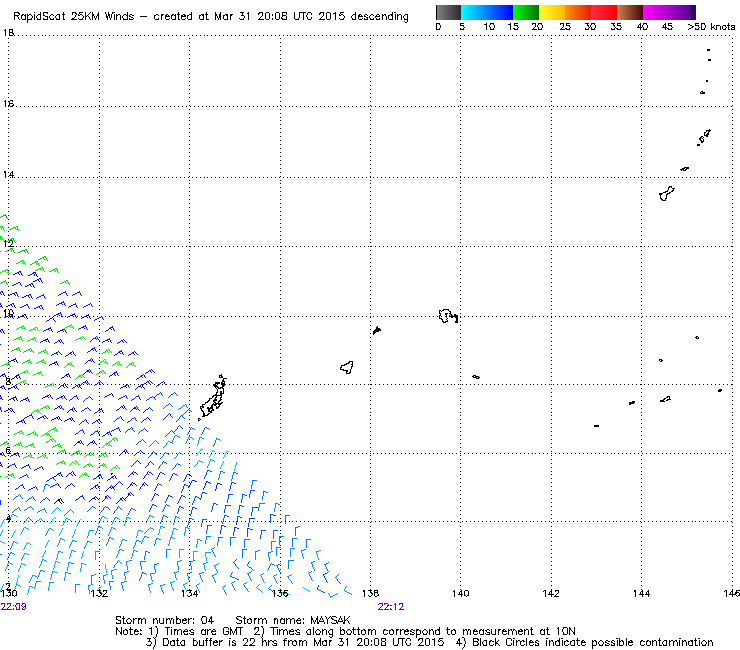This screenshot has height=650, width=740.
Task: Click the longitude label 134
Action: point(190,593)
